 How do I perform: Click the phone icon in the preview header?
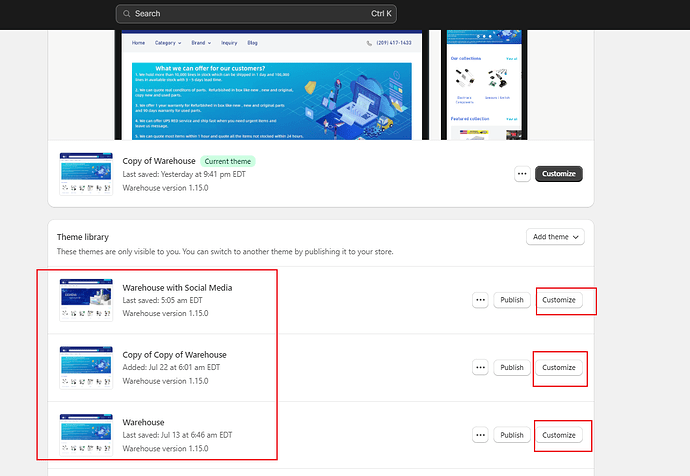(369, 43)
